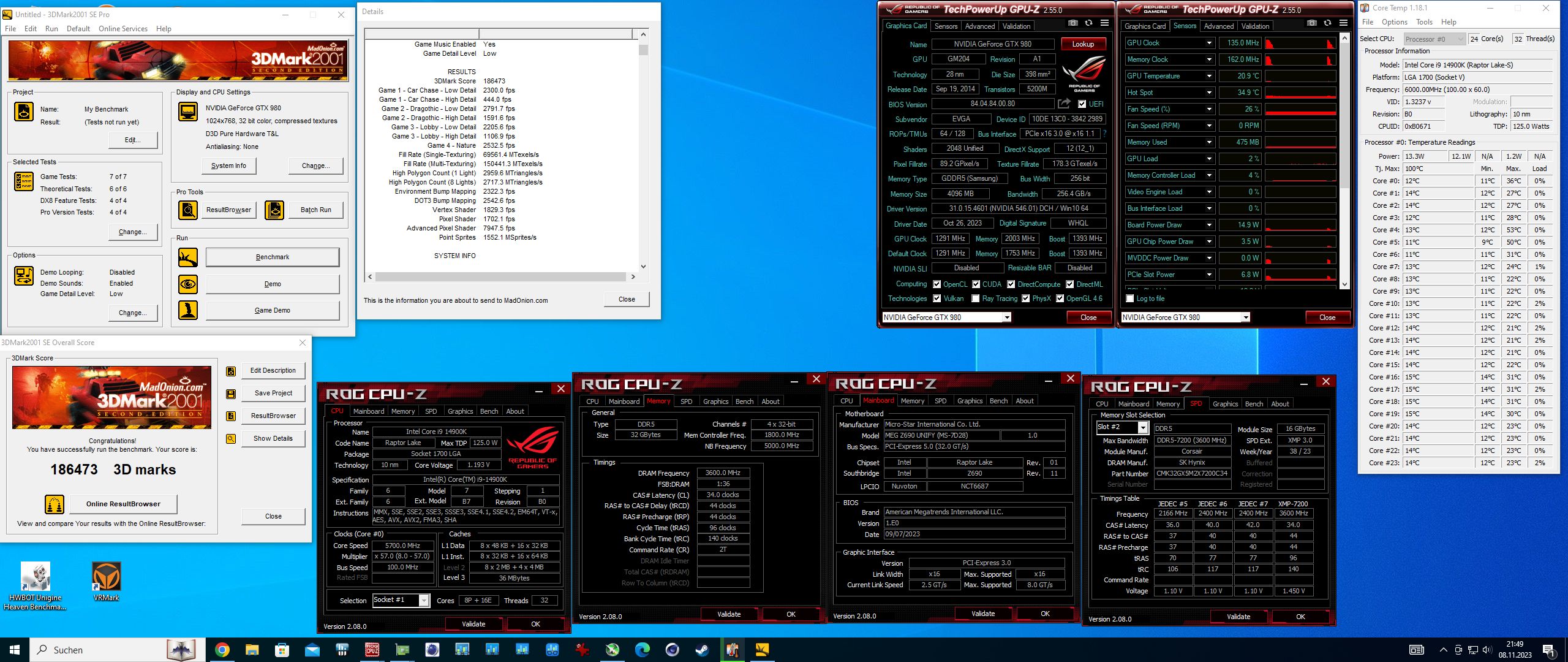Toggle the DirectCompute checkbox in GPU-Z
This screenshot has height=662, width=1568.
pyautogui.click(x=1011, y=284)
